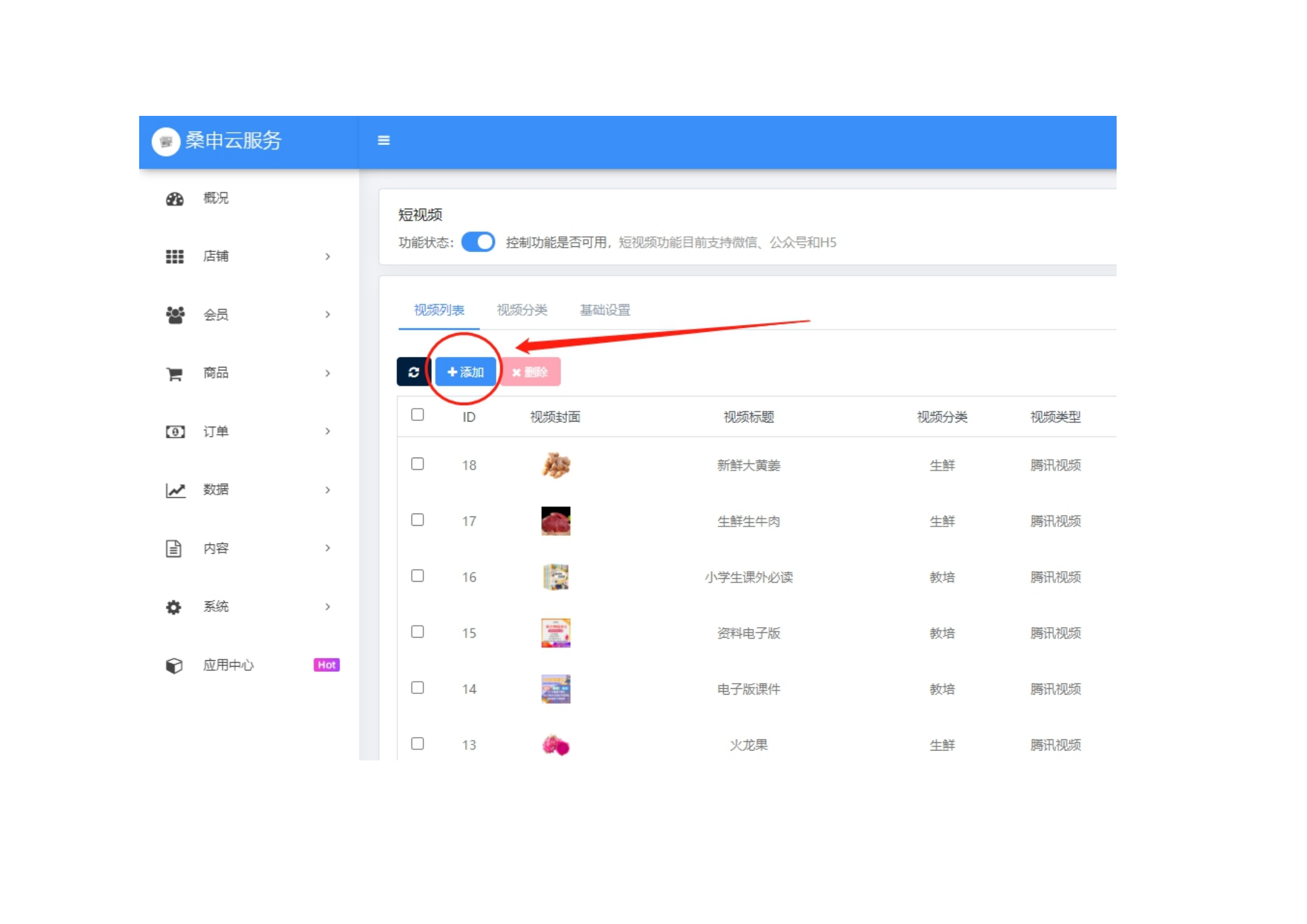Click the 商品 shopping cart icon
Viewport: 1307px width, 924px height.
click(175, 374)
